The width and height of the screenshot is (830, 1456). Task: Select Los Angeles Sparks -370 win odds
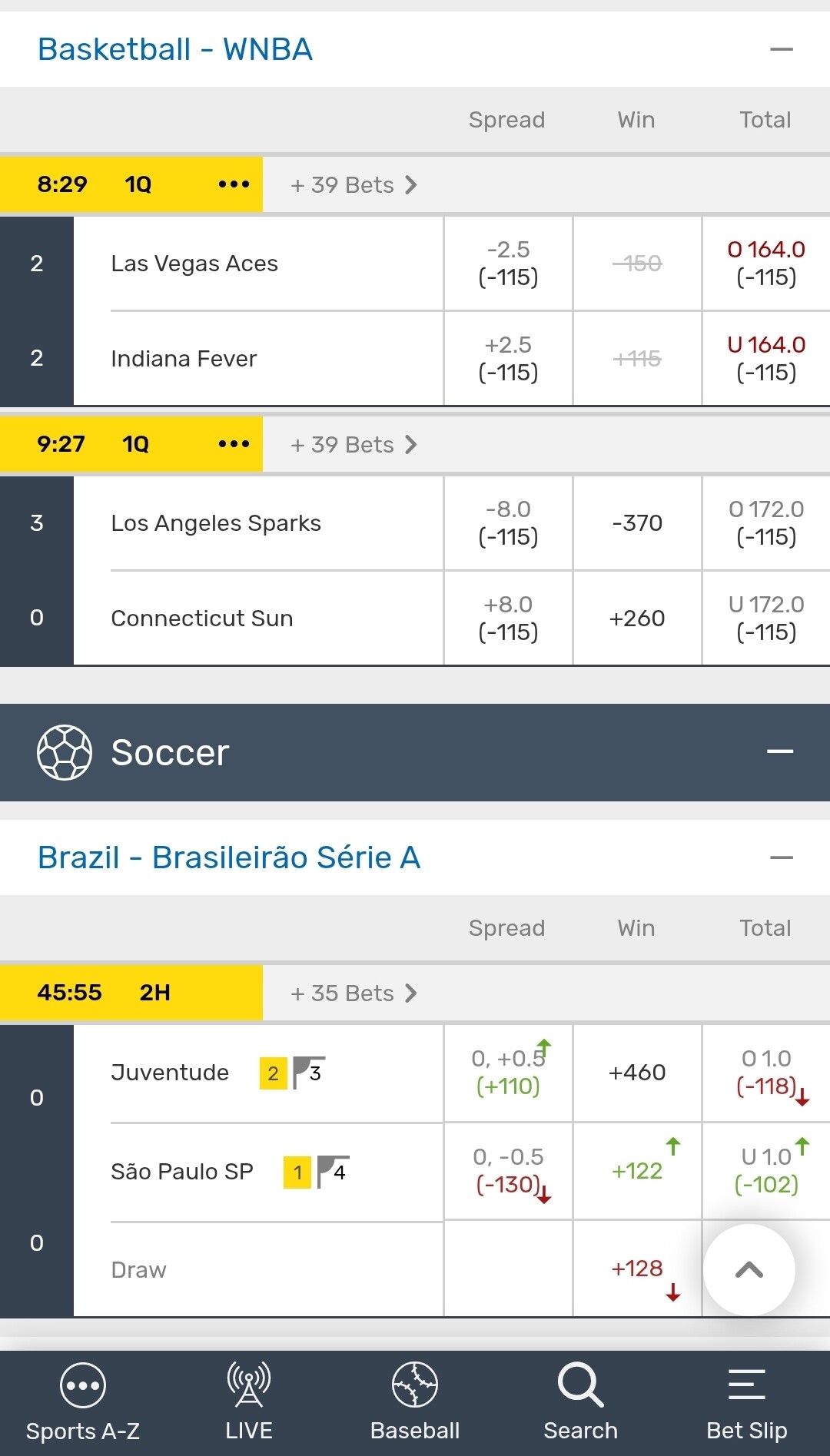(x=637, y=523)
